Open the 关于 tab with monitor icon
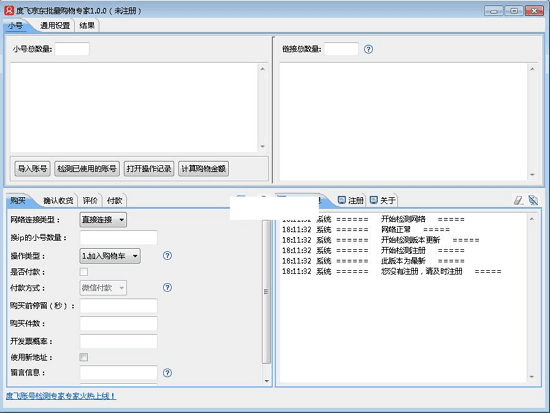 (x=383, y=200)
